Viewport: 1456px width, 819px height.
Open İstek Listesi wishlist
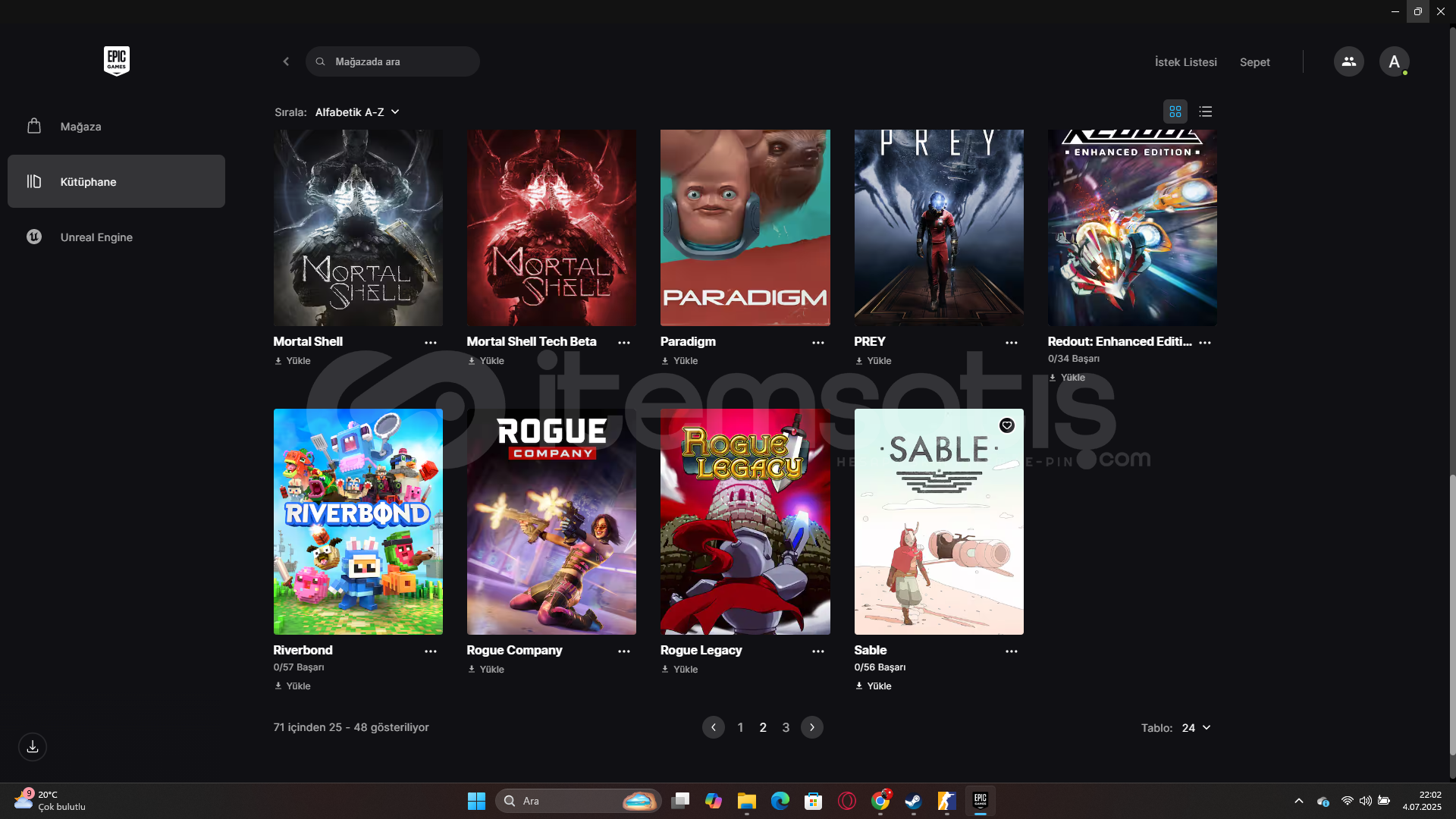pos(1185,62)
